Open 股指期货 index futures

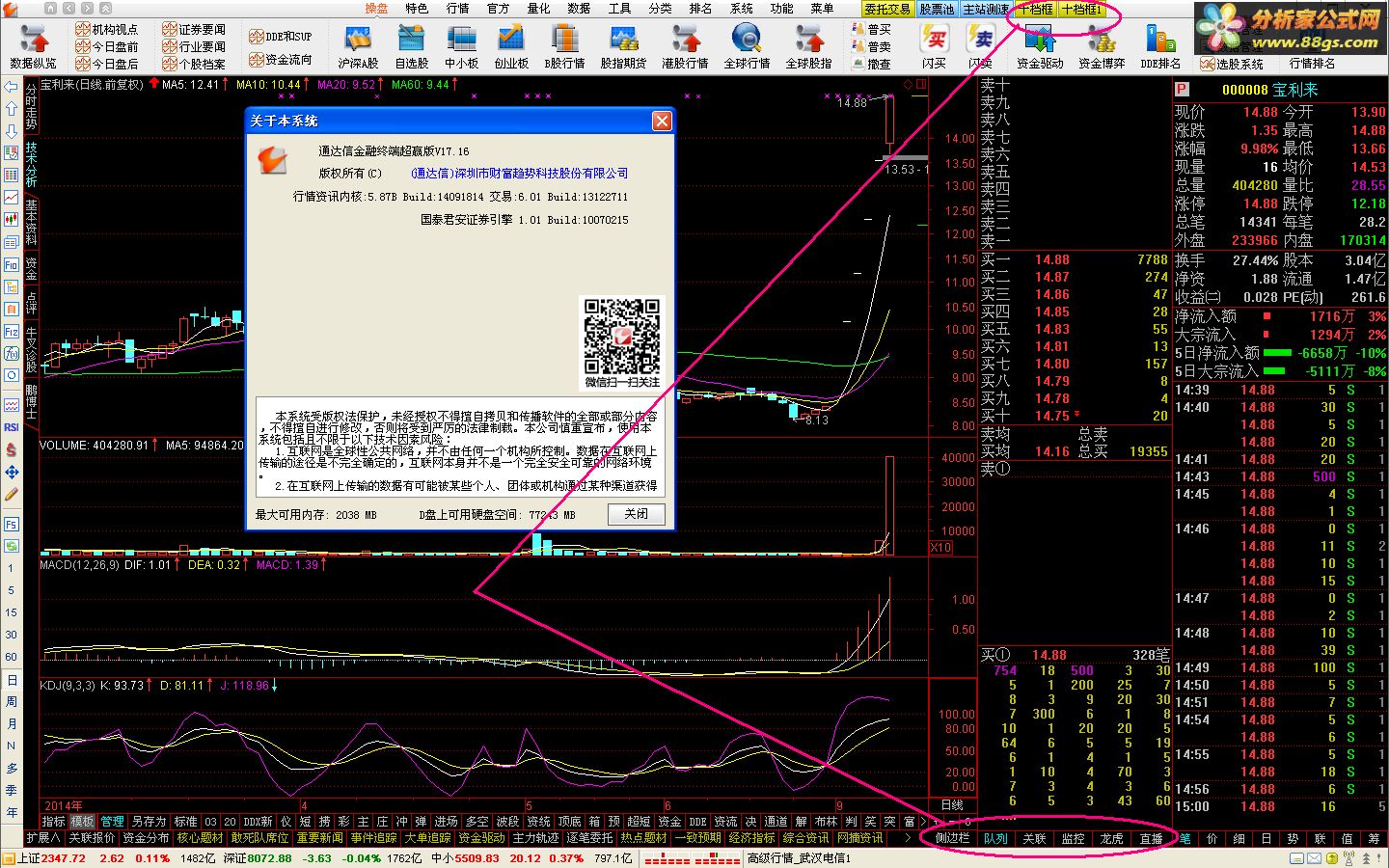(623, 46)
